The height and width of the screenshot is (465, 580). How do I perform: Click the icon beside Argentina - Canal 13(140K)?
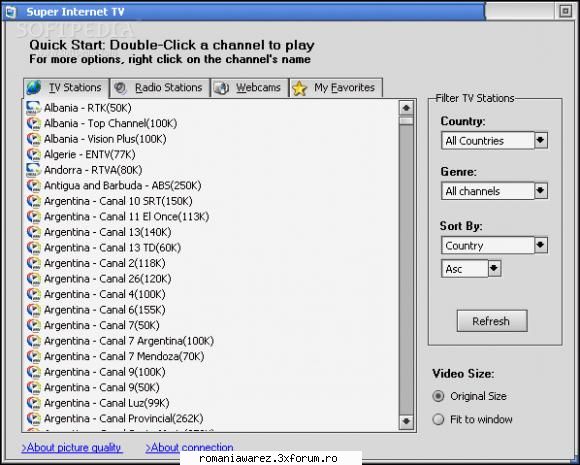point(33,232)
